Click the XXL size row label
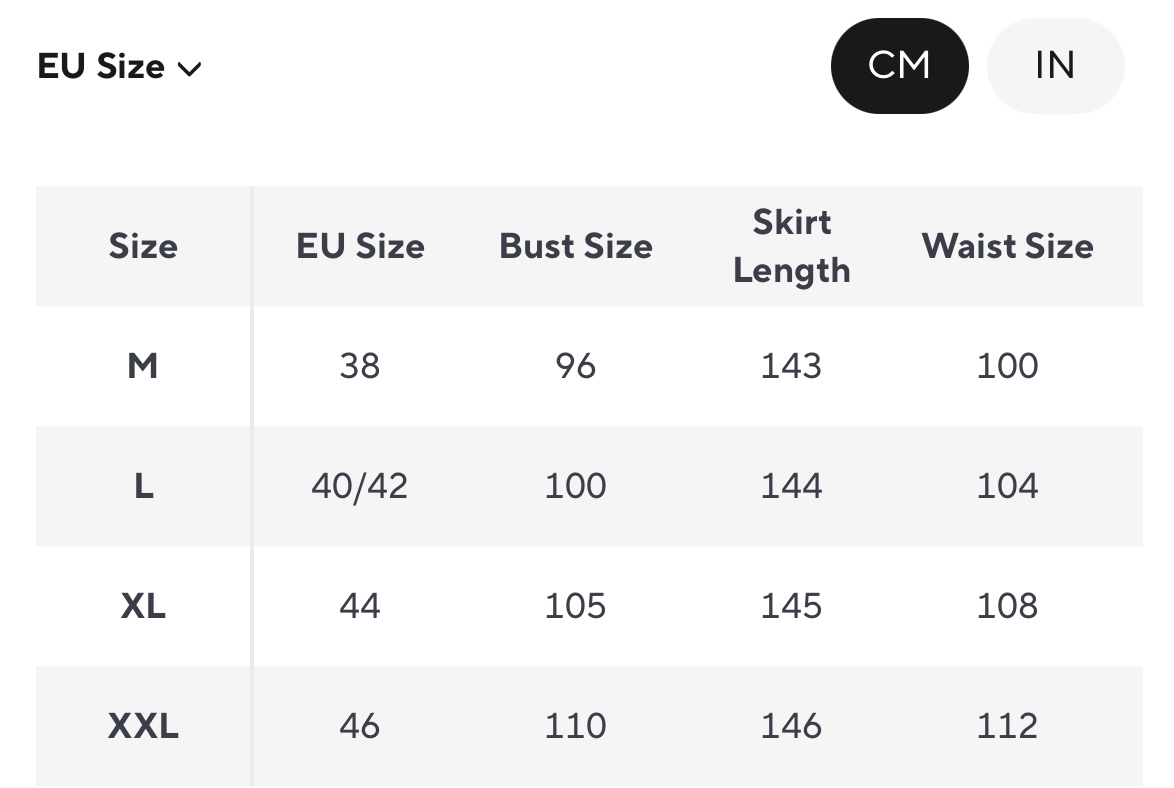This screenshot has height=788, width=1174. coord(143,726)
